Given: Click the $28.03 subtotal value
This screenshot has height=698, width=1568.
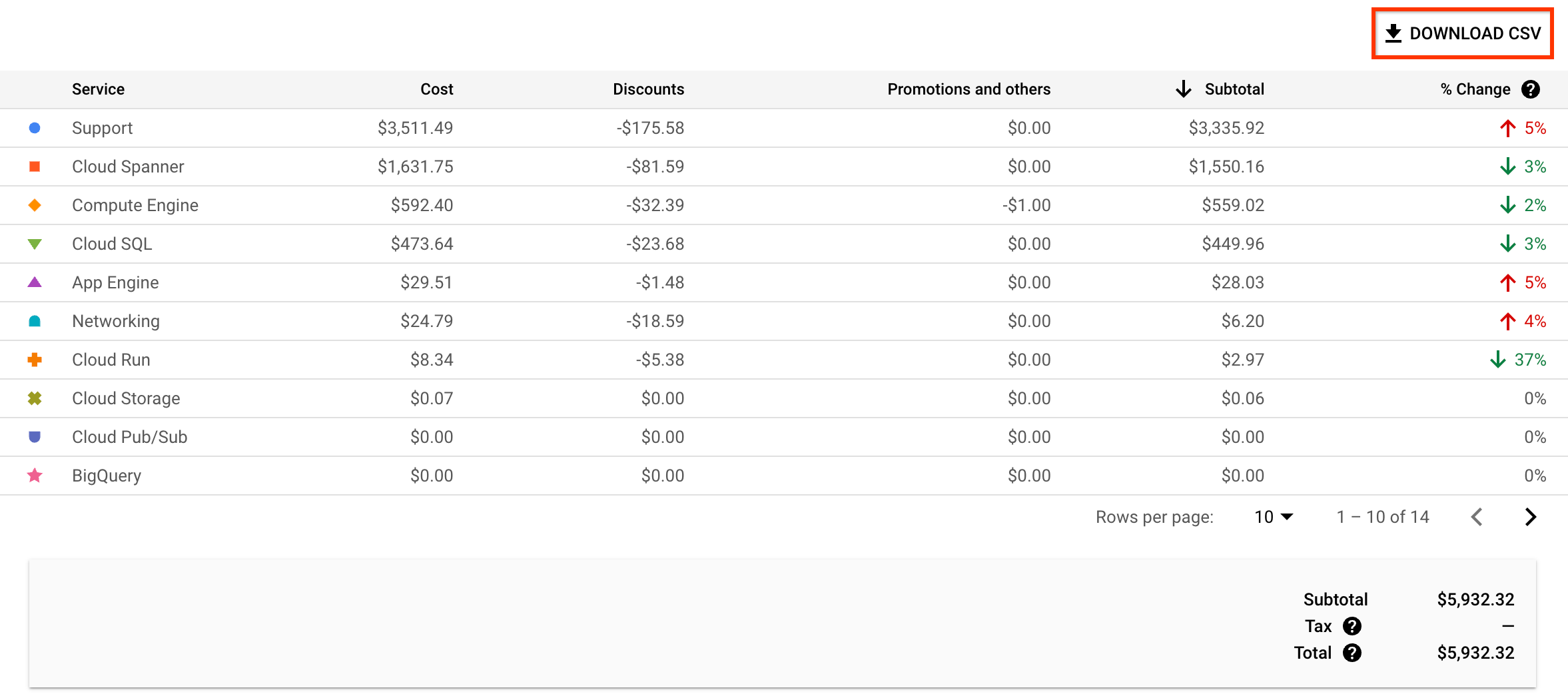Looking at the screenshot, I should (1238, 282).
